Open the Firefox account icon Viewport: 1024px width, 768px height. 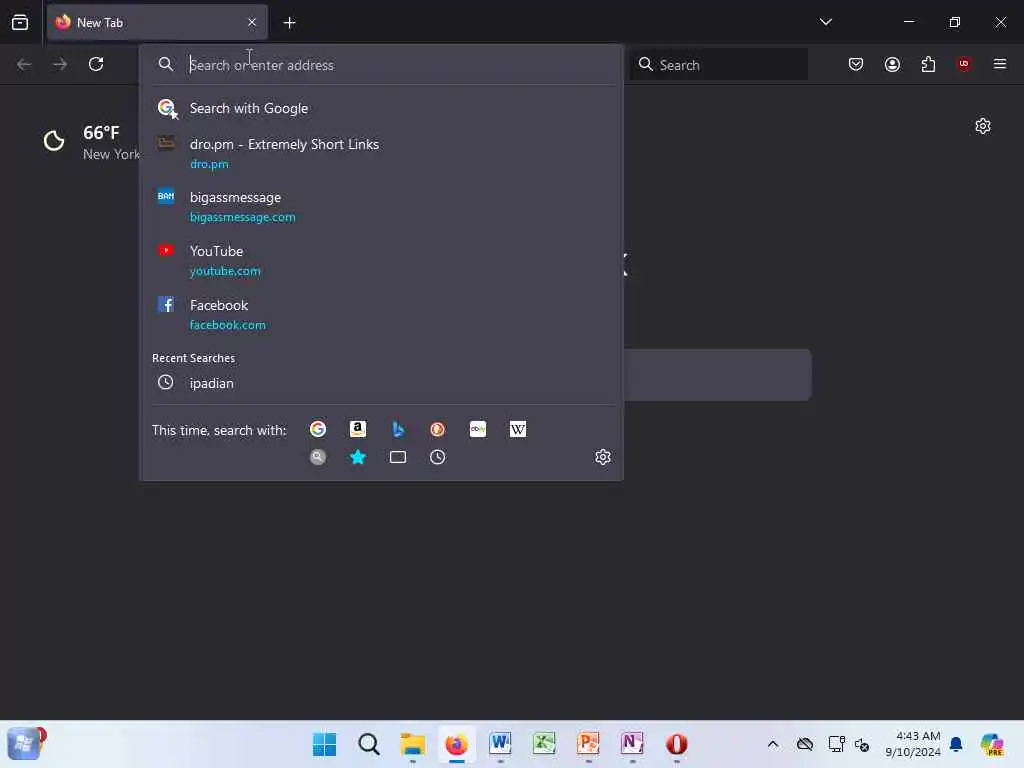[892, 64]
